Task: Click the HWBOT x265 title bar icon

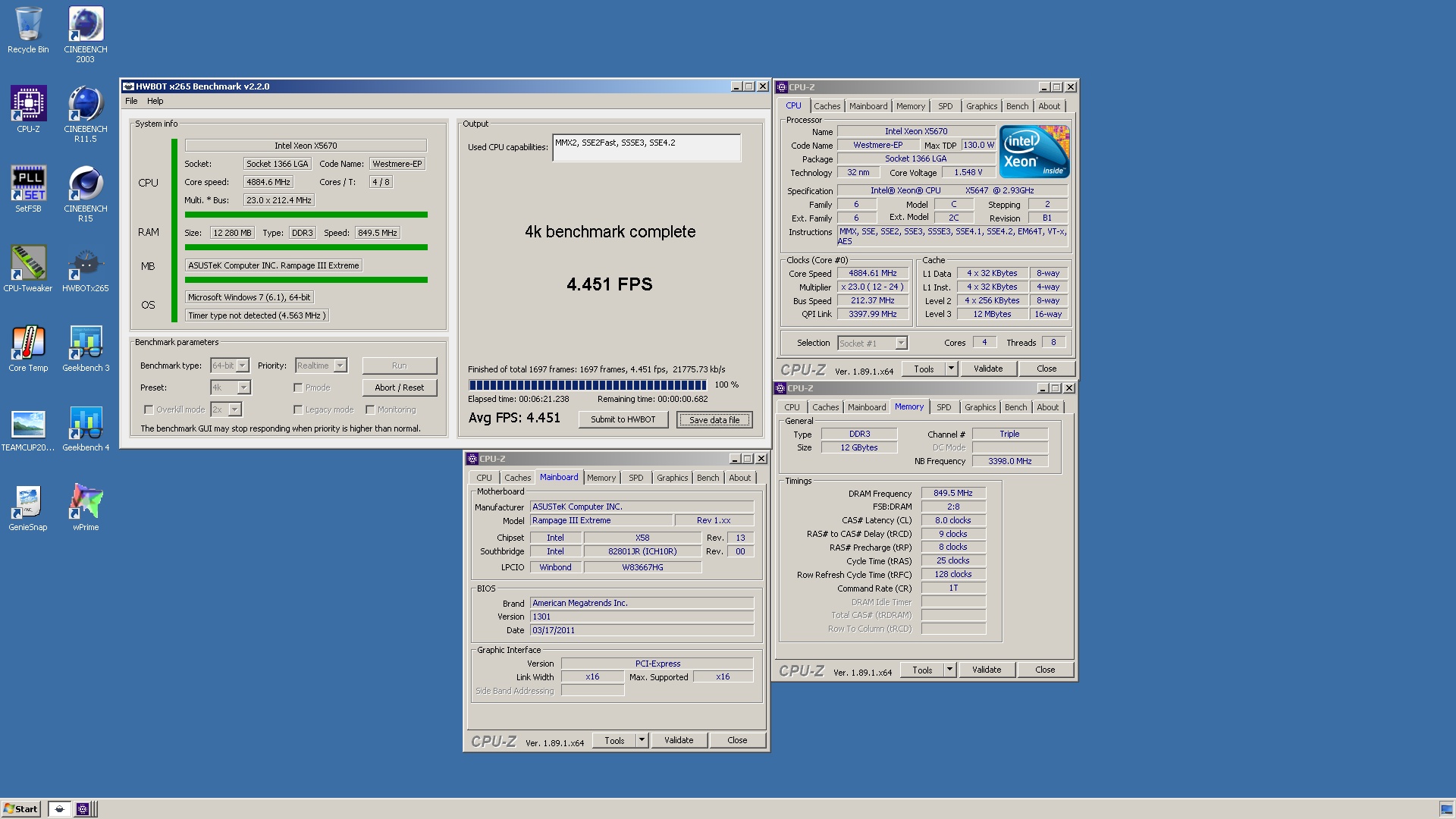Action: click(x=128, y=86)
